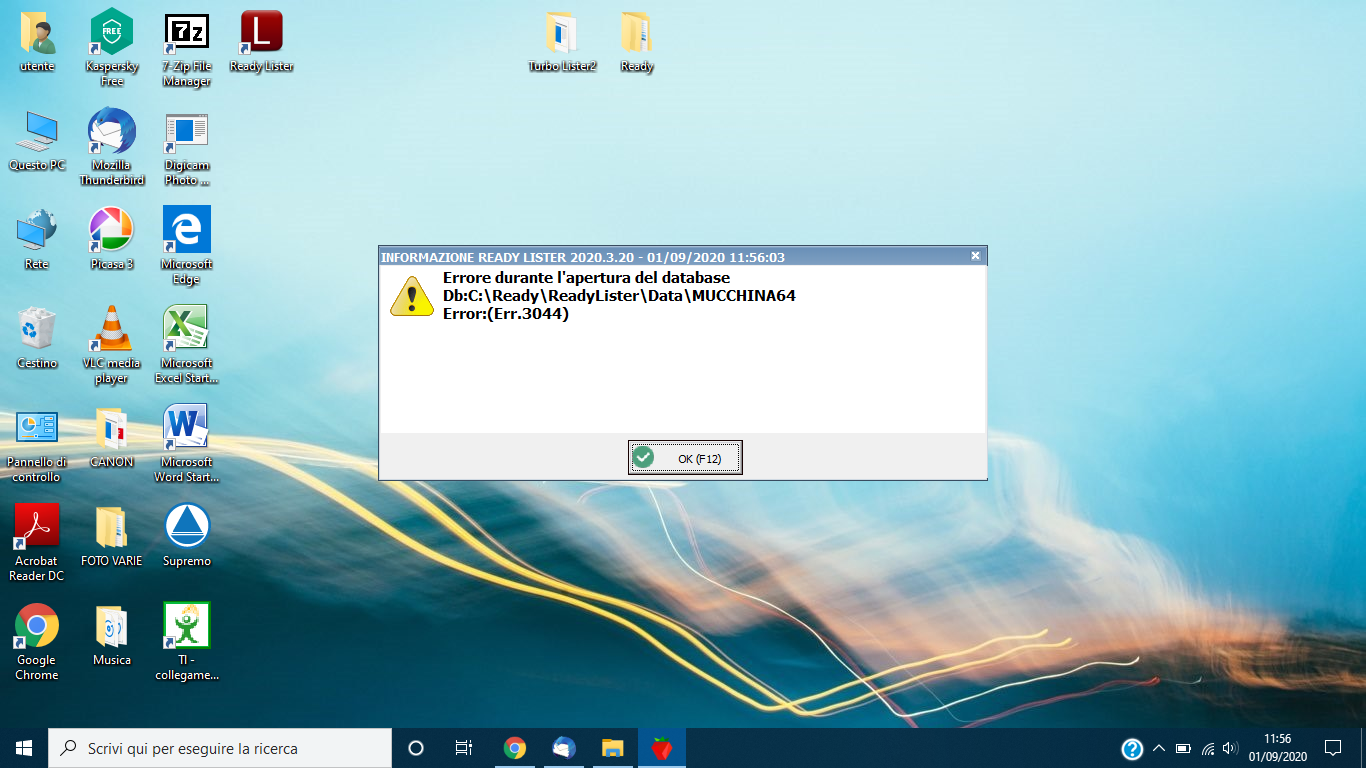Open Task View on taskbar
1366x768 pixels.
tap(464, 748)
